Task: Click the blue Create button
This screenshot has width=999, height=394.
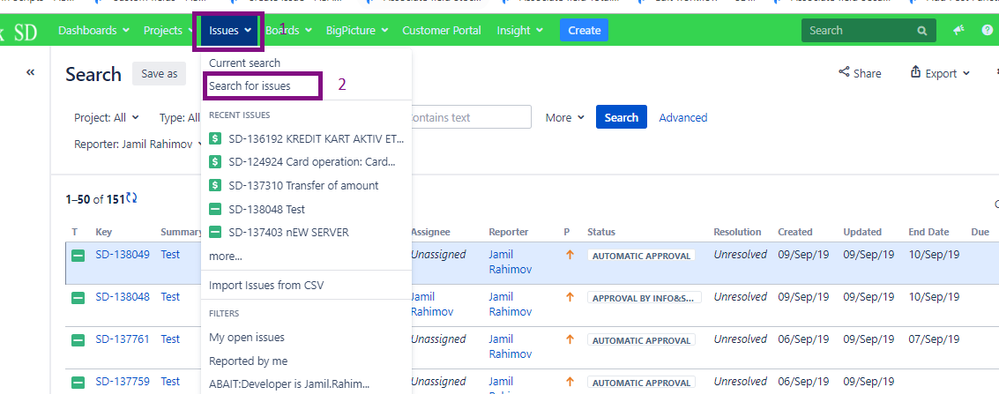Action: (584, 30)
